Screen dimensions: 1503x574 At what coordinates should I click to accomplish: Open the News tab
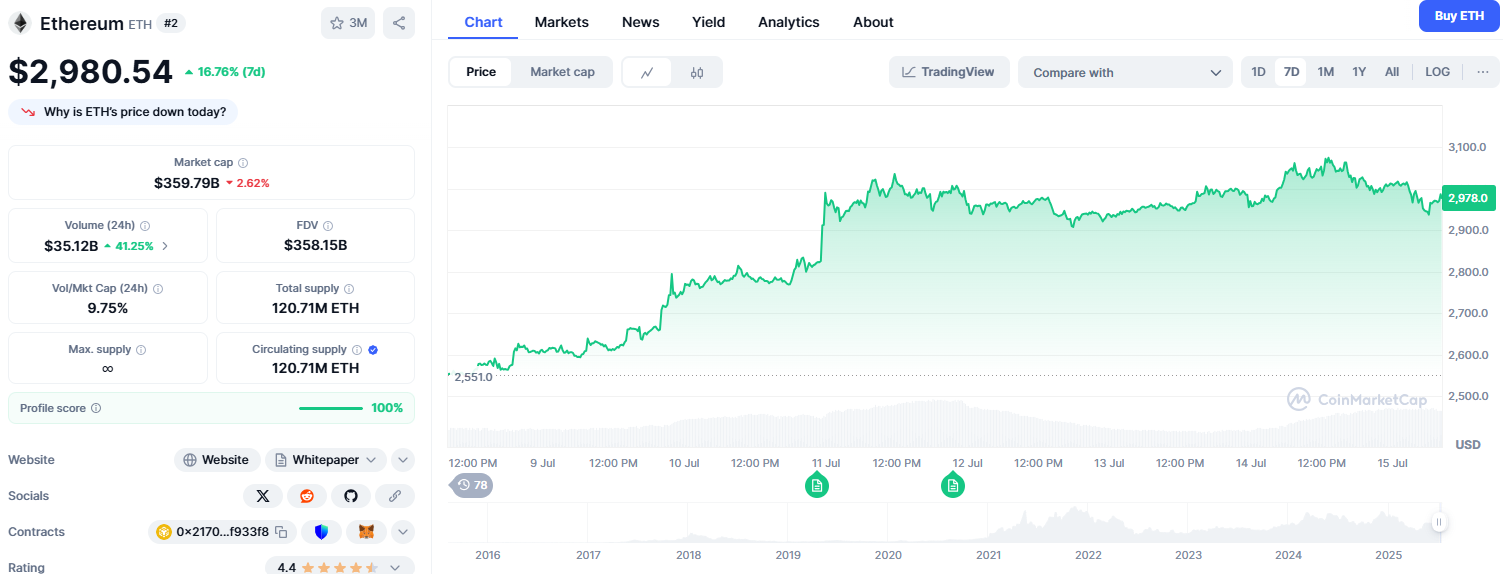tap(640, 22)
